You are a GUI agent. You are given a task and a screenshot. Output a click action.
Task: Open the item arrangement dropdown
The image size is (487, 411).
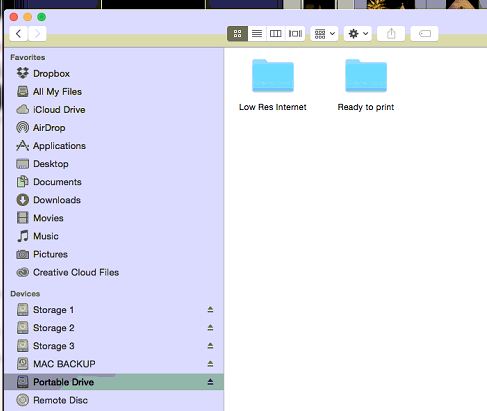[324, 33]
